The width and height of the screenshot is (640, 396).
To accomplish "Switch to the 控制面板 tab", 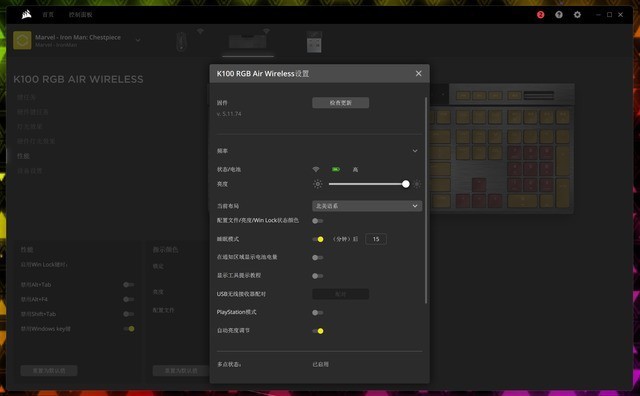I will [80, 15].
